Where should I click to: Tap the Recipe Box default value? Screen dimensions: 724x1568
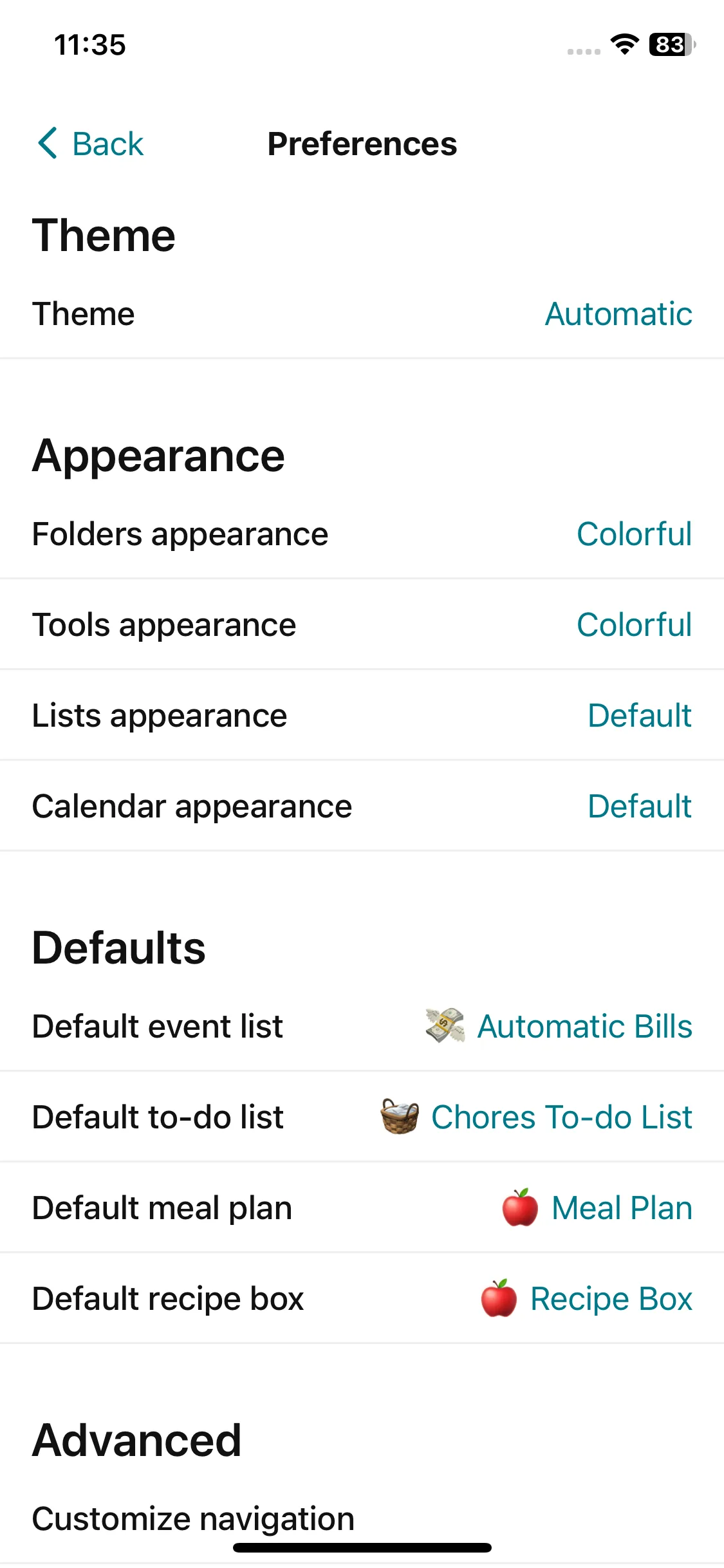coord(611,1298)
